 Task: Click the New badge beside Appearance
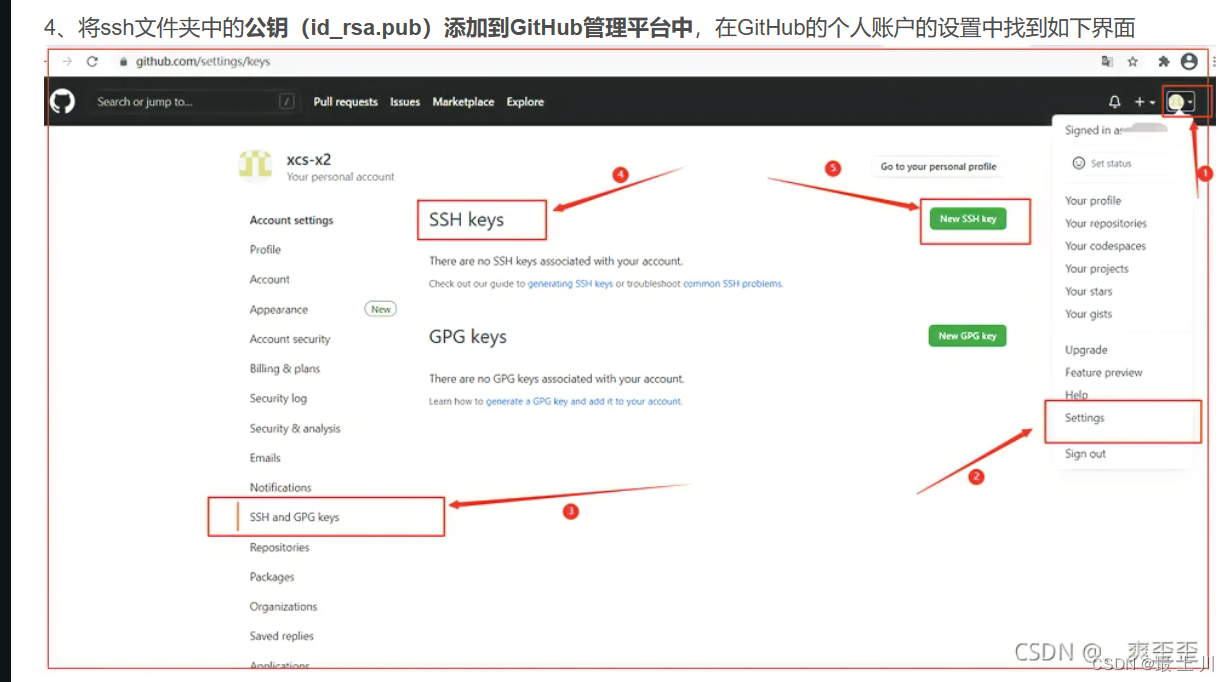381,309
